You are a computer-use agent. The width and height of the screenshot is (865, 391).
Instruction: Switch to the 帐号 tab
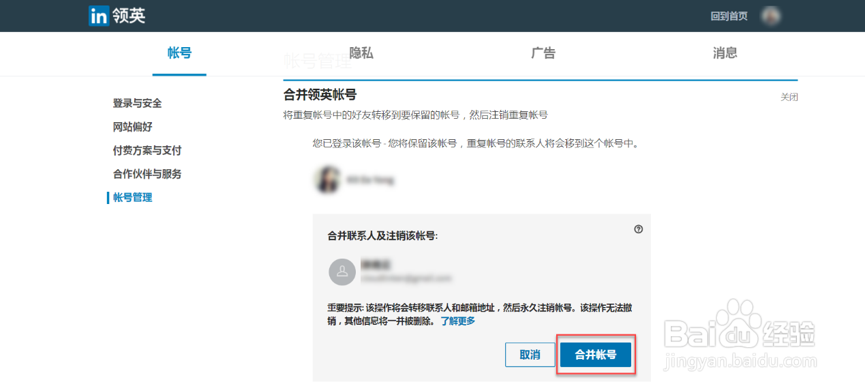pyautogui.click(x=179, y=53)
